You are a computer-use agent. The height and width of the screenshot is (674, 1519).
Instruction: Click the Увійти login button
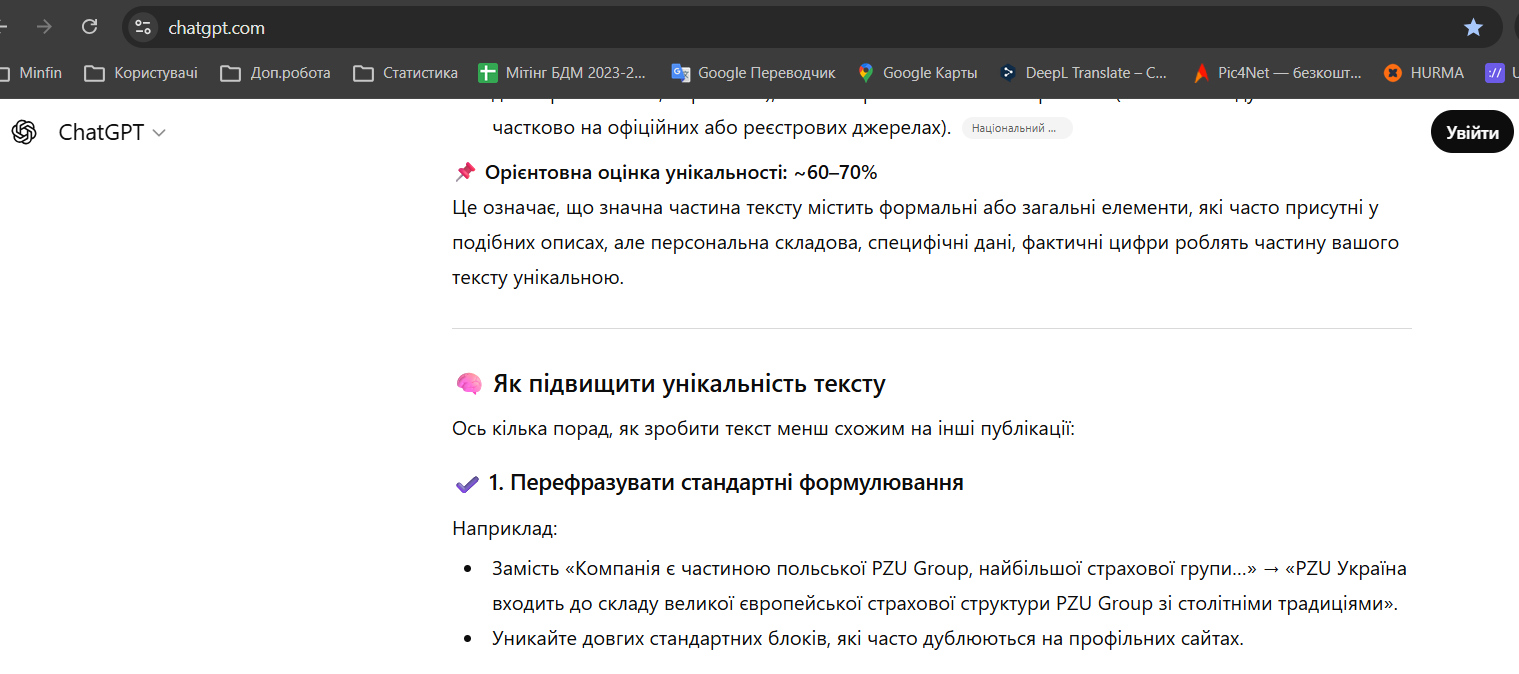tap(1472, 132)
